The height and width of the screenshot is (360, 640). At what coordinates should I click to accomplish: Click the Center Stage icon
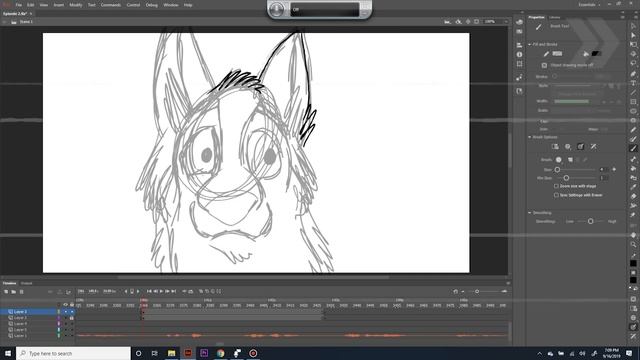468,22
